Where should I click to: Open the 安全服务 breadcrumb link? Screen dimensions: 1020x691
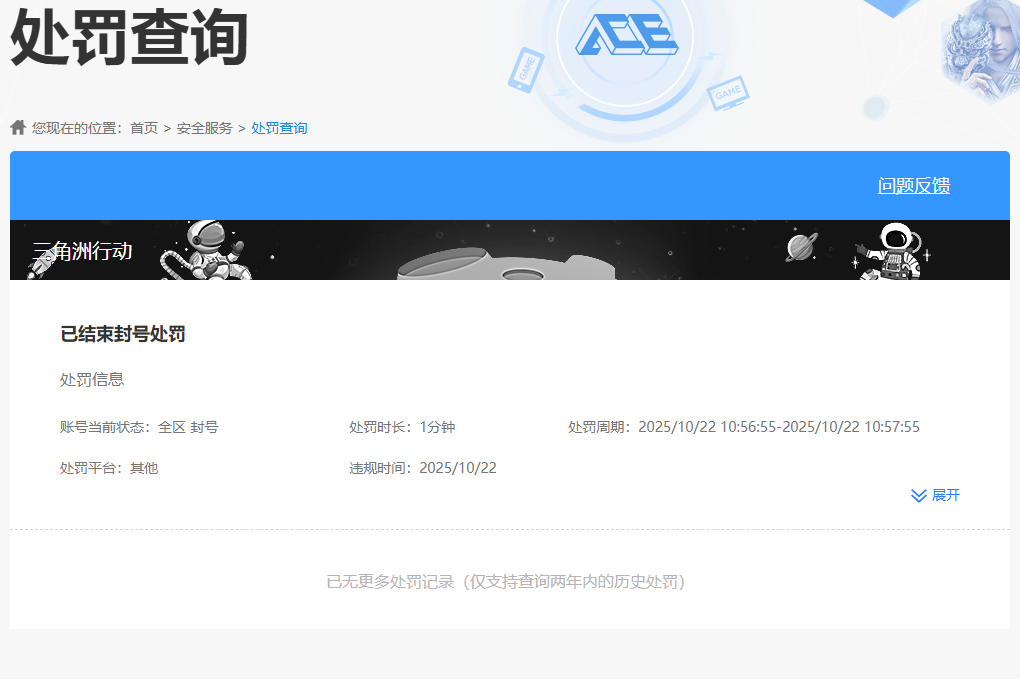207,127
